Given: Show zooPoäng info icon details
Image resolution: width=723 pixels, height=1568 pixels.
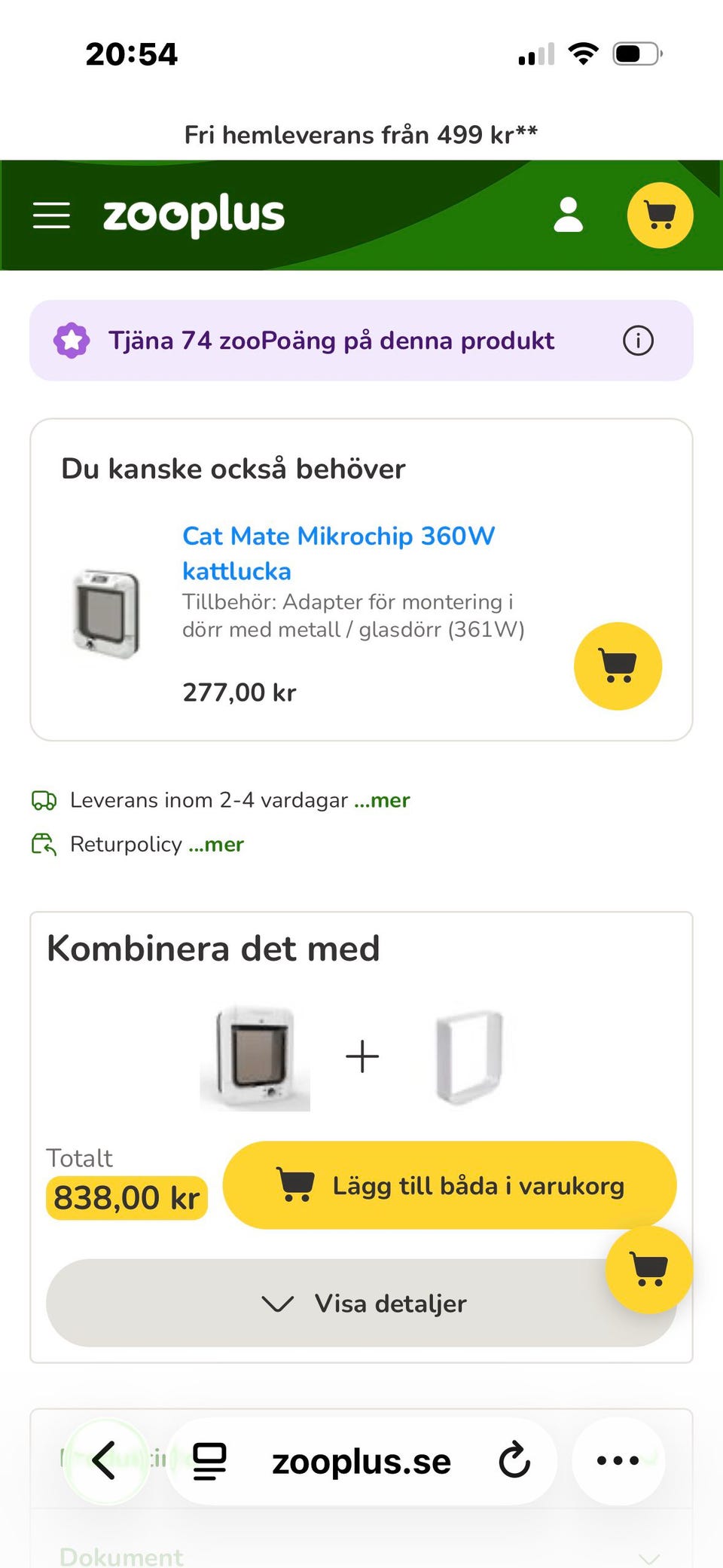Looking at the screenshot, I should tap(638, 341).
